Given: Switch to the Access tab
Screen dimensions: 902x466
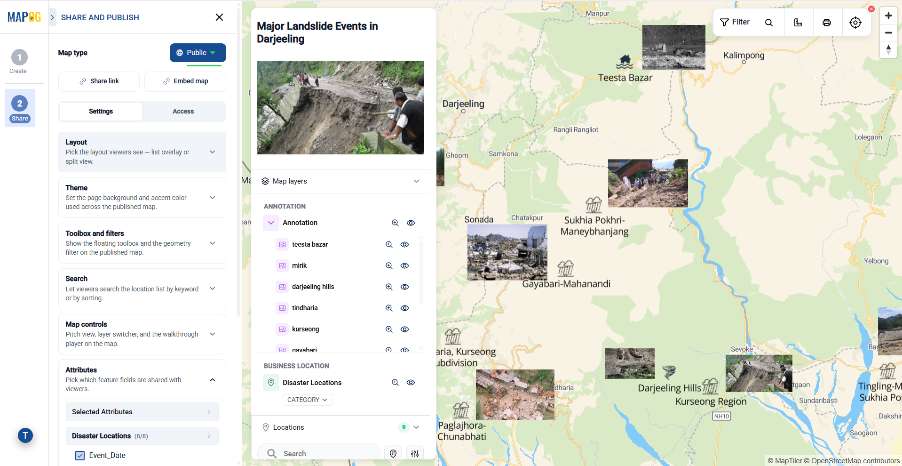Looking at the screenshot, I should click(184, 112).
